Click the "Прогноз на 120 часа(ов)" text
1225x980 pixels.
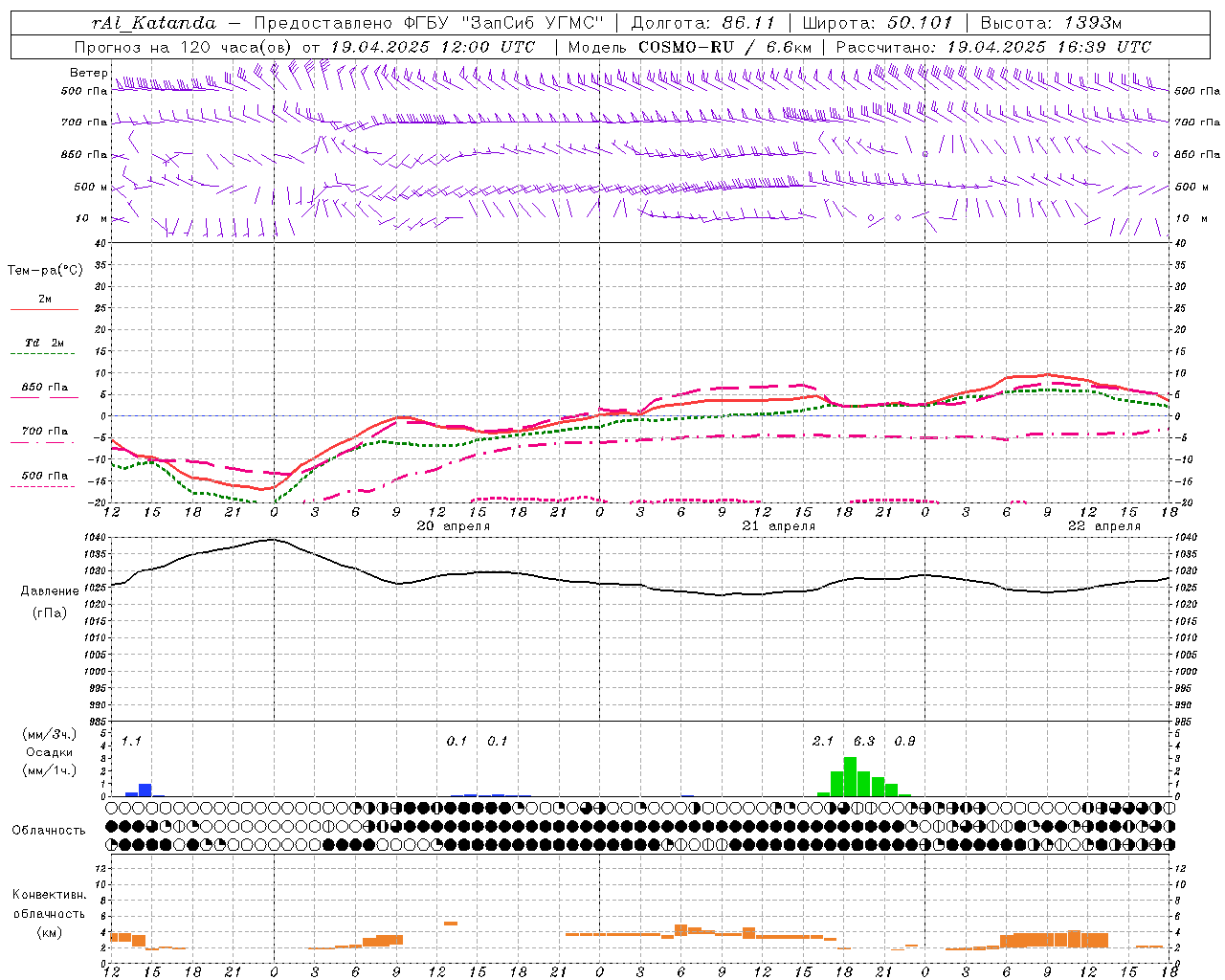tap(185, 47)
